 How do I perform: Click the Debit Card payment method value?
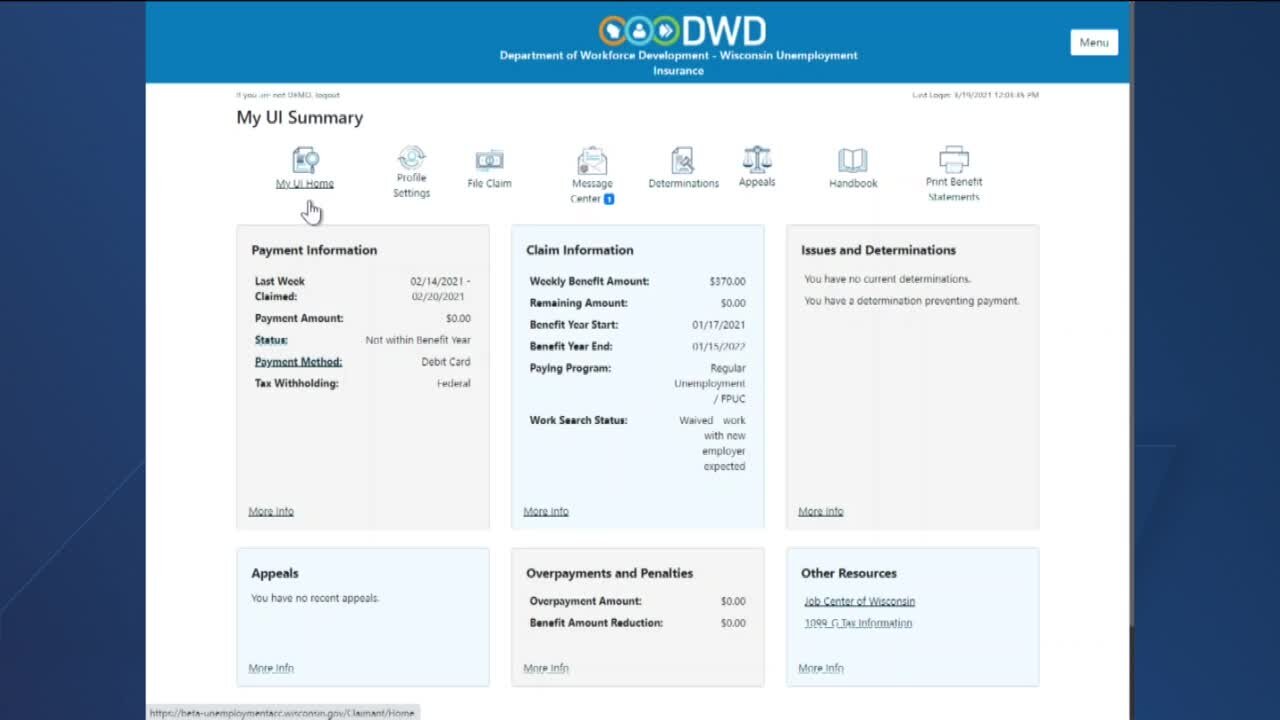(446, 362)
